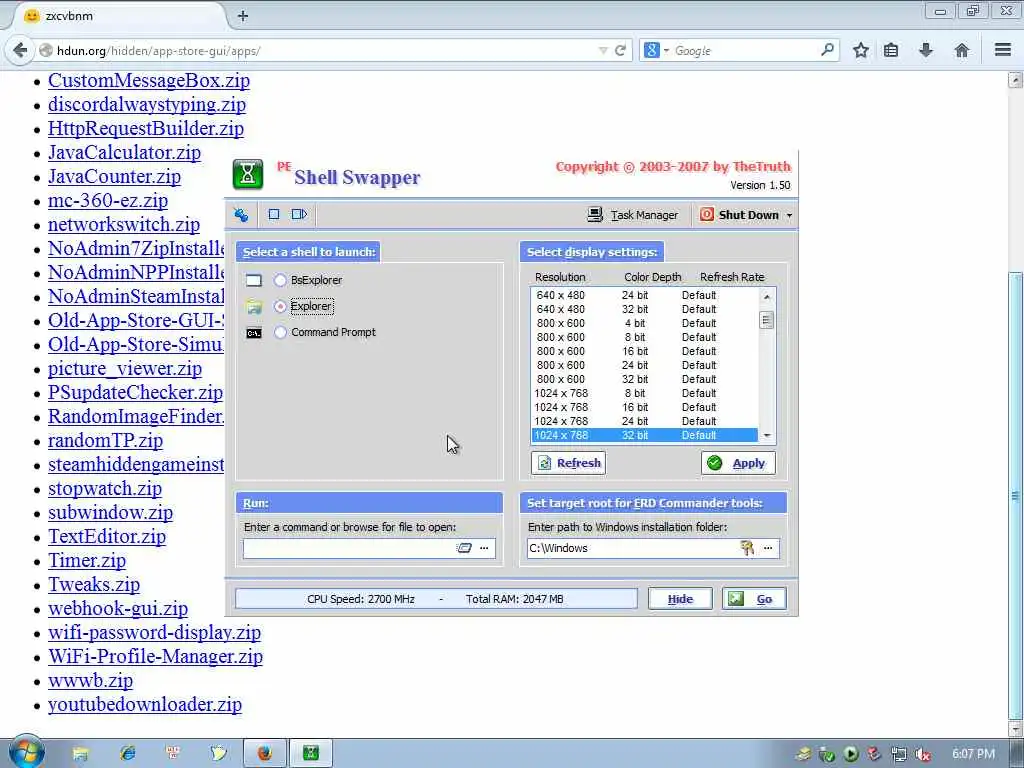This screenshot has height=768, width=1024.
Task: Click the blue network icon in Shell Swapper toolbar
Action: pos(241,214)
